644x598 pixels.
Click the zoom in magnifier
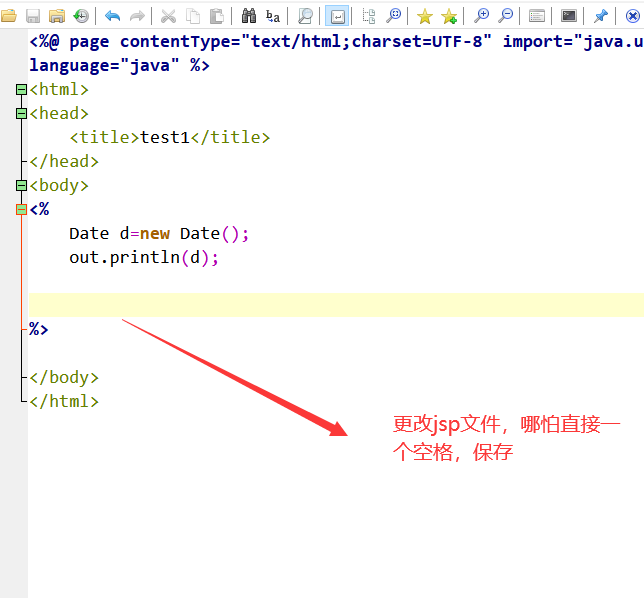tap(481, 16)
